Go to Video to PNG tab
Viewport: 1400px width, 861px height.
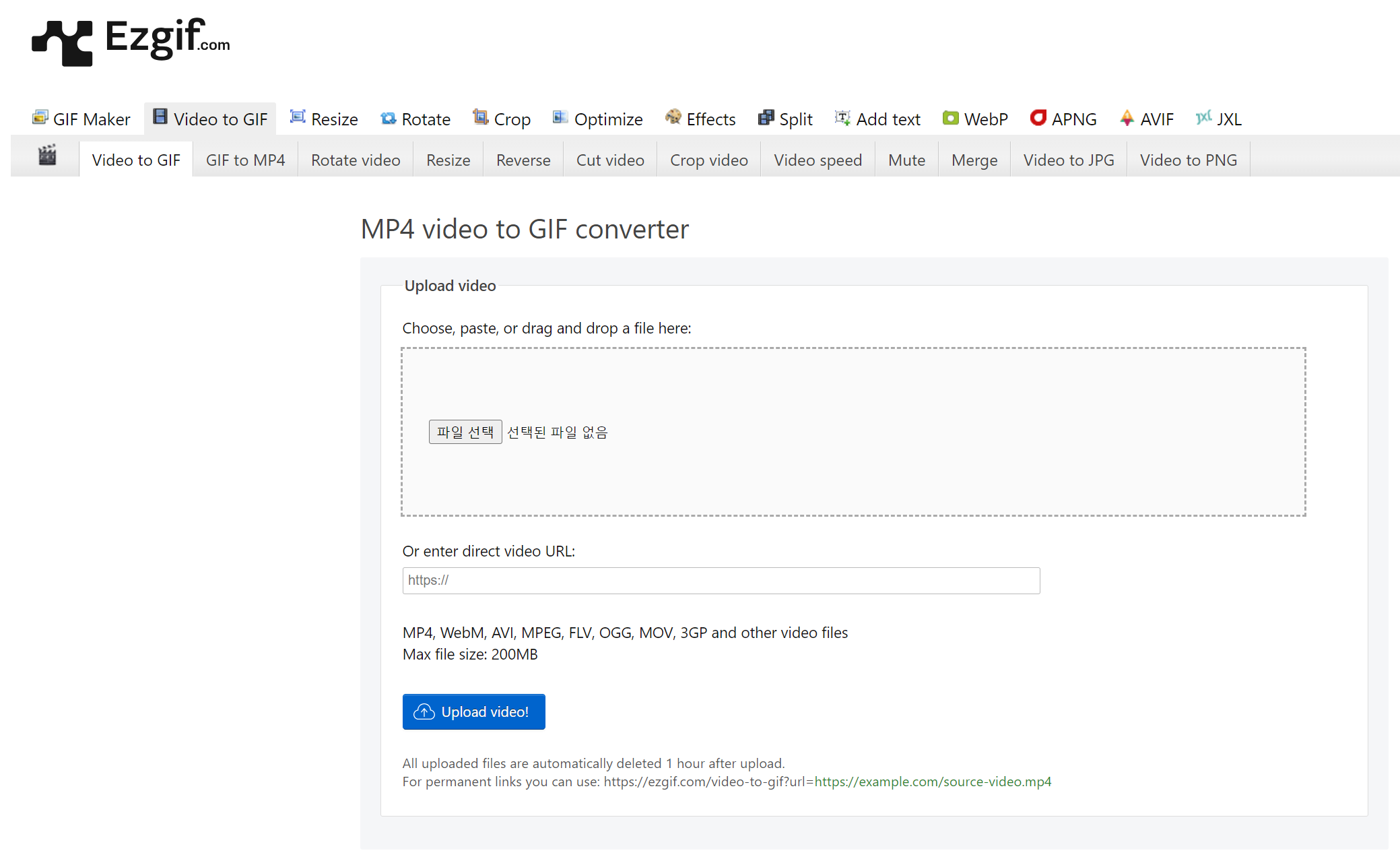click(x=1188, y=160)
